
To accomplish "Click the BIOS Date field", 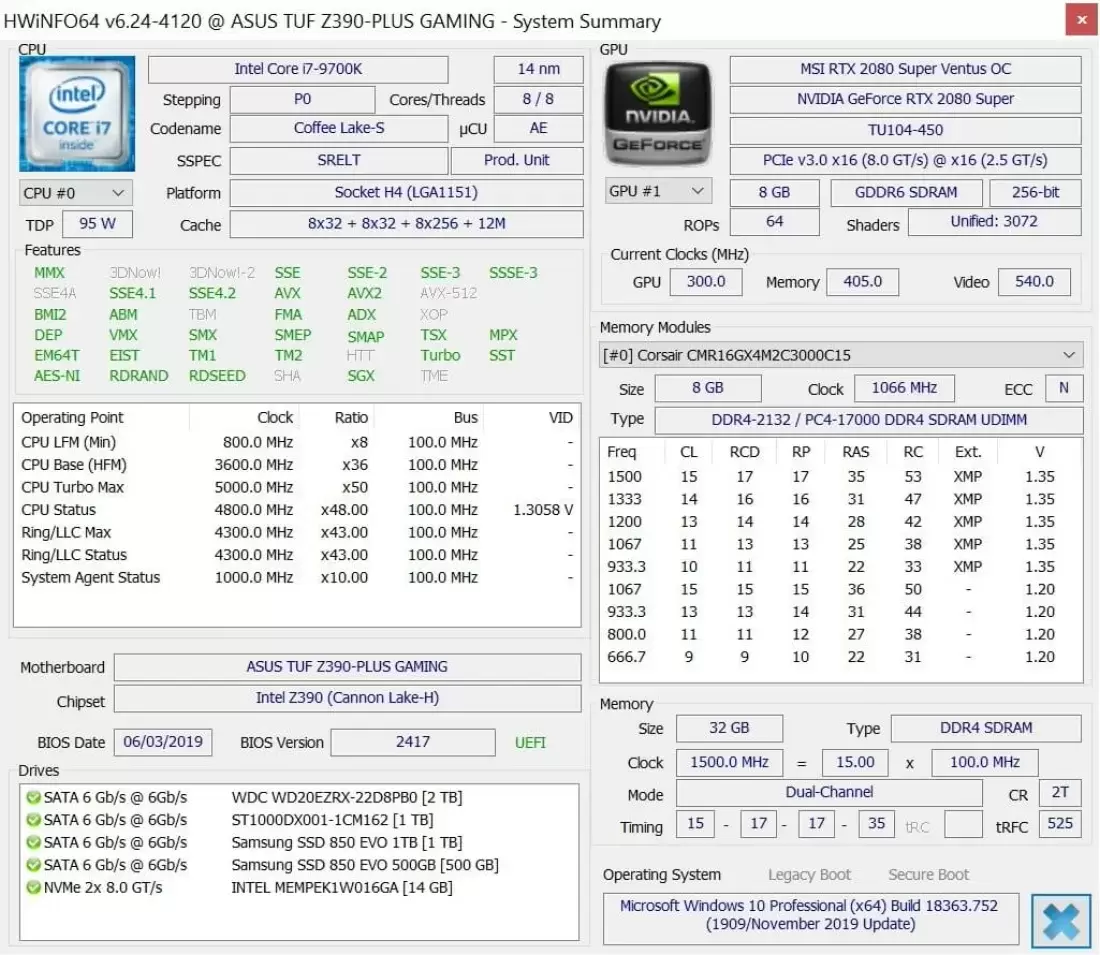I will (x=163, y=742).
